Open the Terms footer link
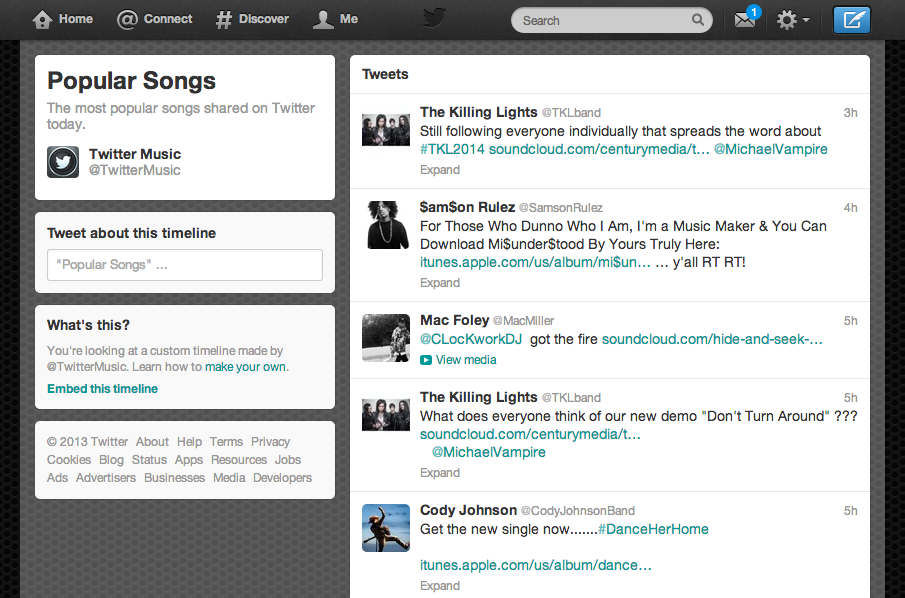Image resolution: width=905 pixels, height=598 pixels. [x=226, y=442]
